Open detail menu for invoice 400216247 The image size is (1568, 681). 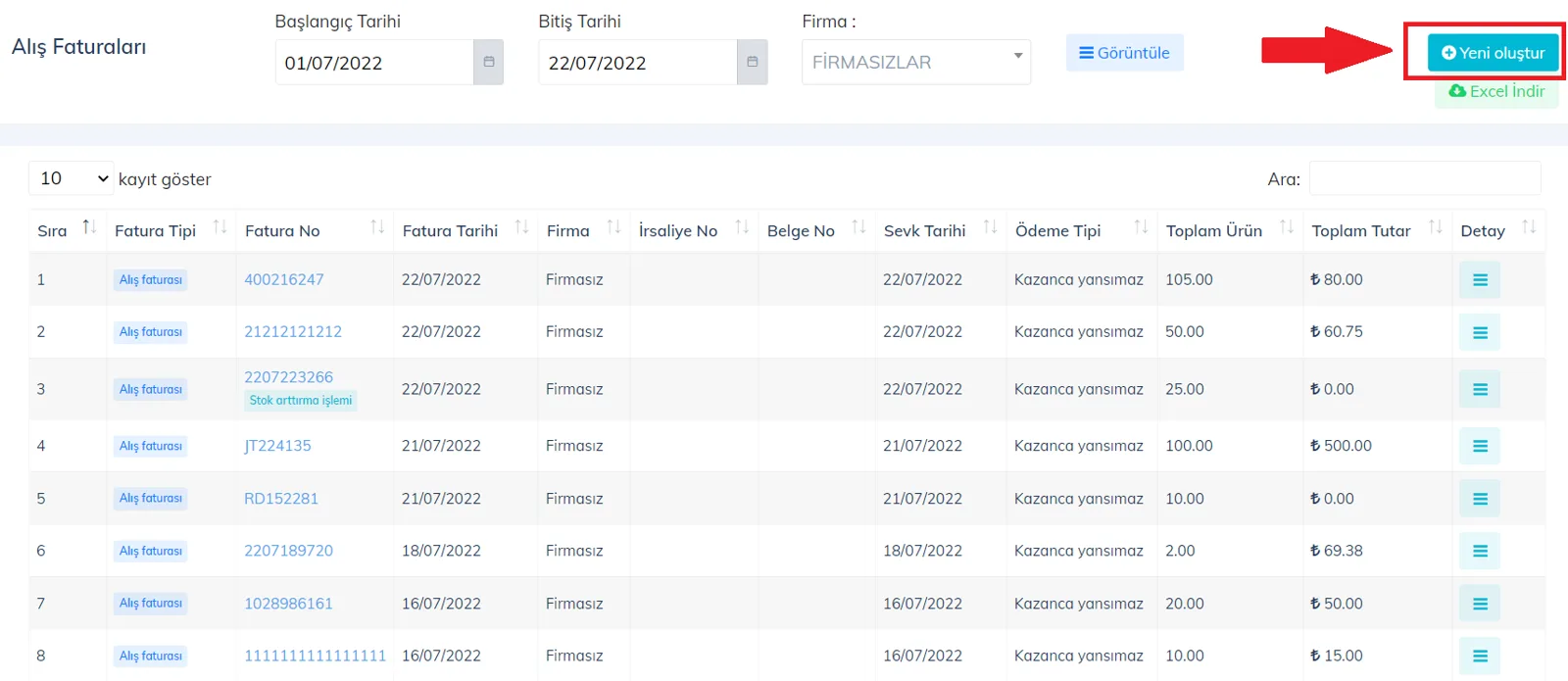pos(1480,280)
